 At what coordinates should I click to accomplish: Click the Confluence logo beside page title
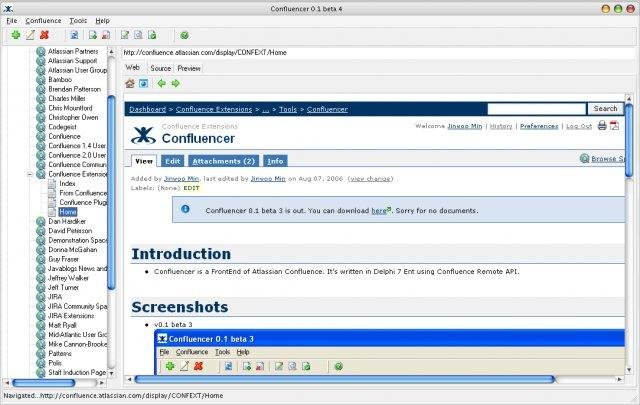143,135
